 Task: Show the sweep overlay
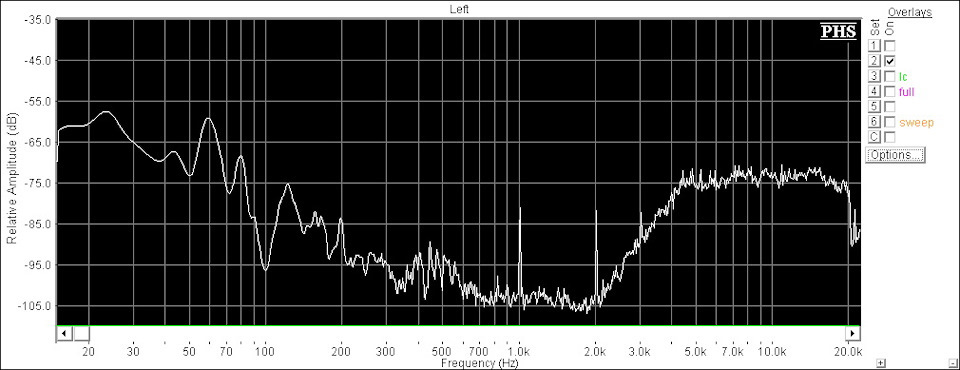[x=890, y=121]
